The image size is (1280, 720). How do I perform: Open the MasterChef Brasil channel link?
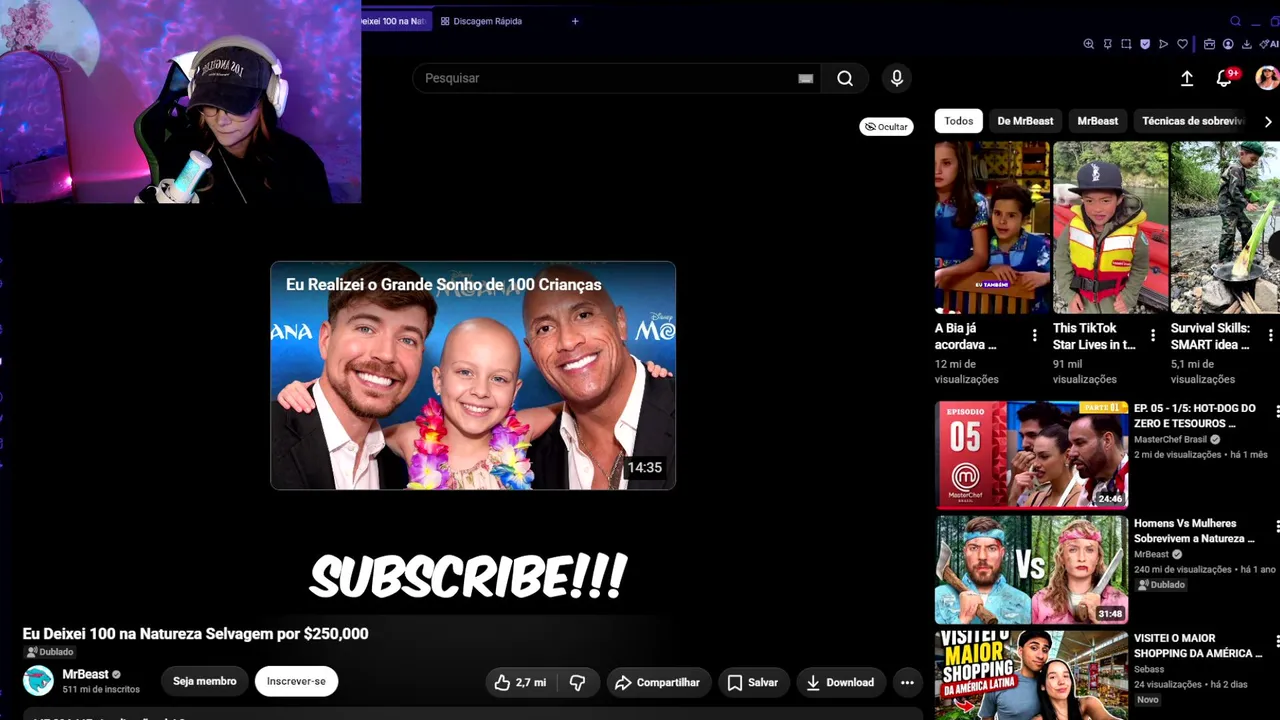point(1170,439)
